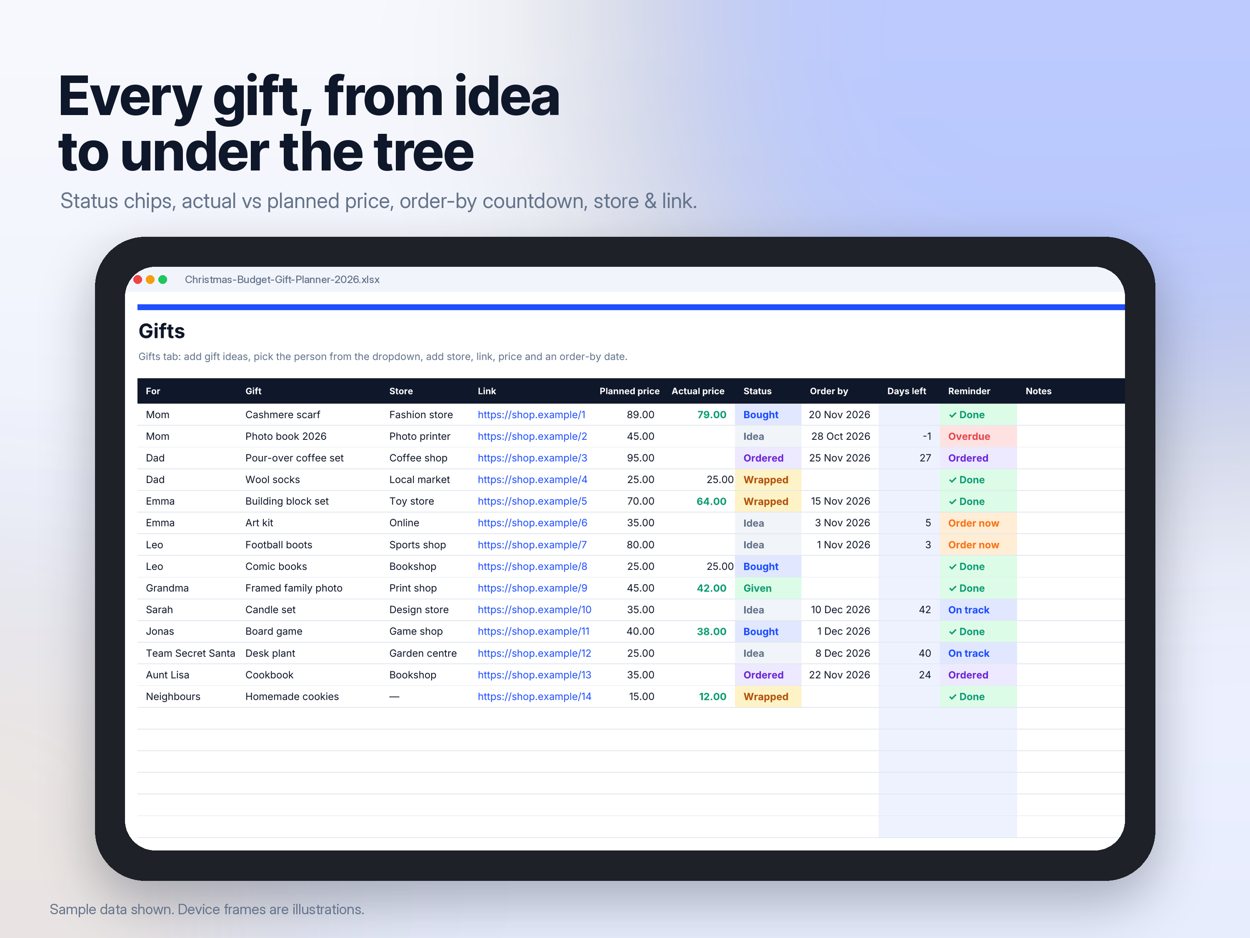This screenshot has height=938, width=1250.
Task: Click the 'Done' reminder for Cashmere scarf
Action: tap(978, 415)
